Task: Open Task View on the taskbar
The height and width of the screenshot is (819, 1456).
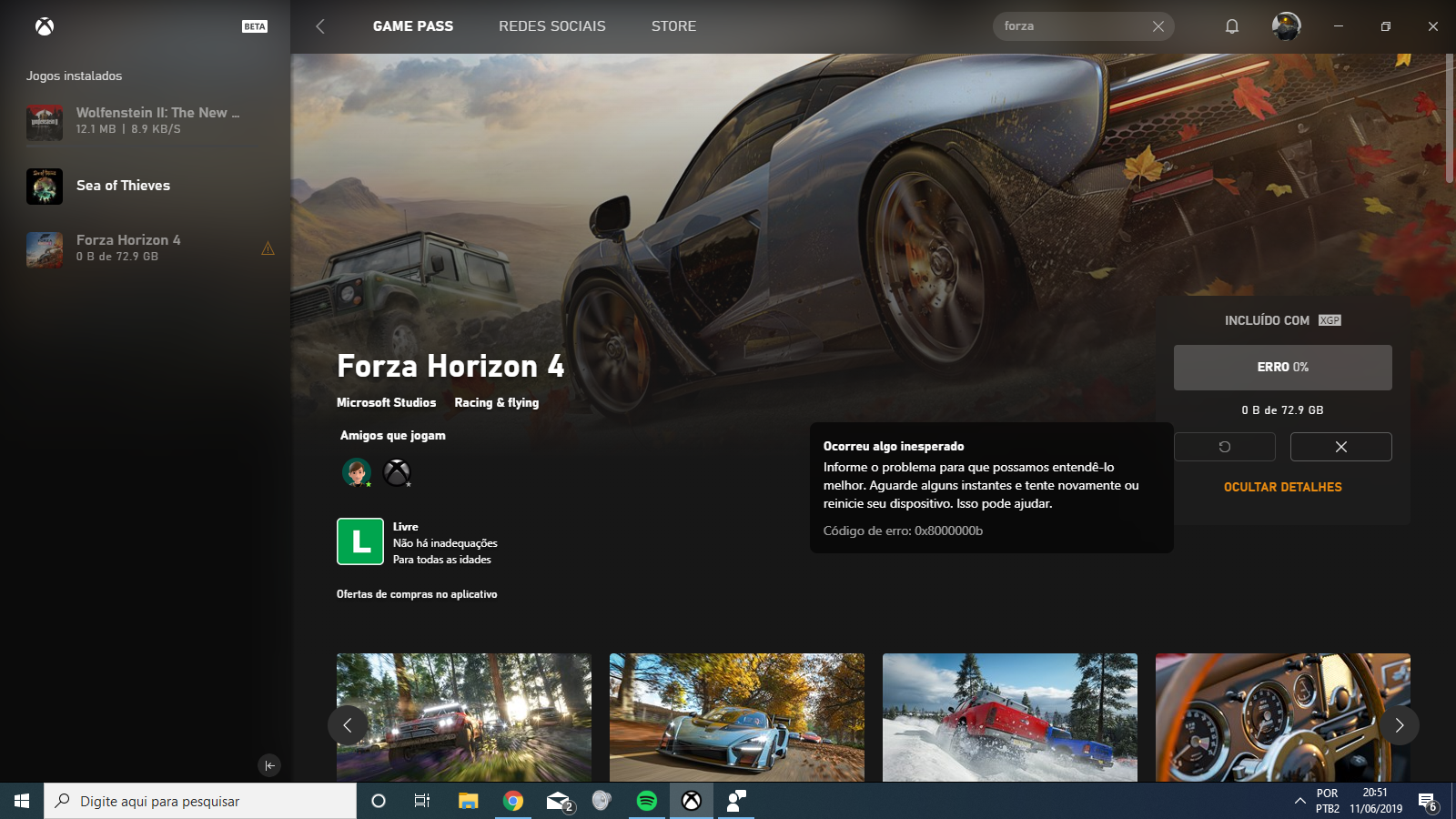Action: click(422, 801)
